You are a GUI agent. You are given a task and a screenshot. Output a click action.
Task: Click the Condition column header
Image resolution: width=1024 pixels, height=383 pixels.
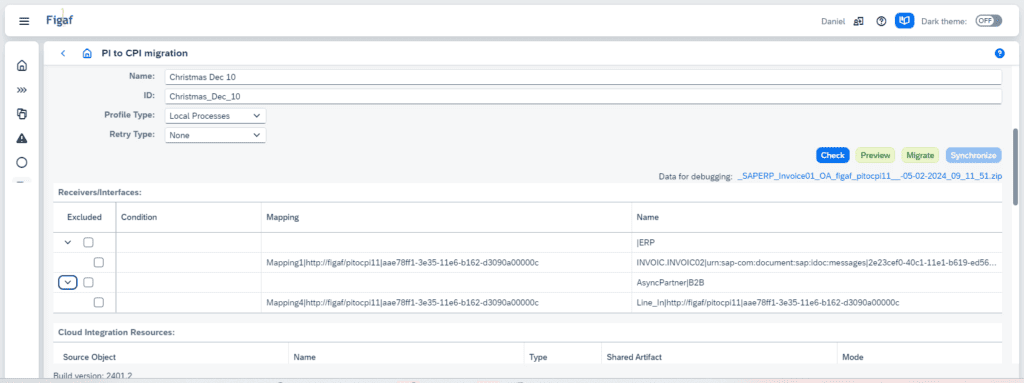189,217
